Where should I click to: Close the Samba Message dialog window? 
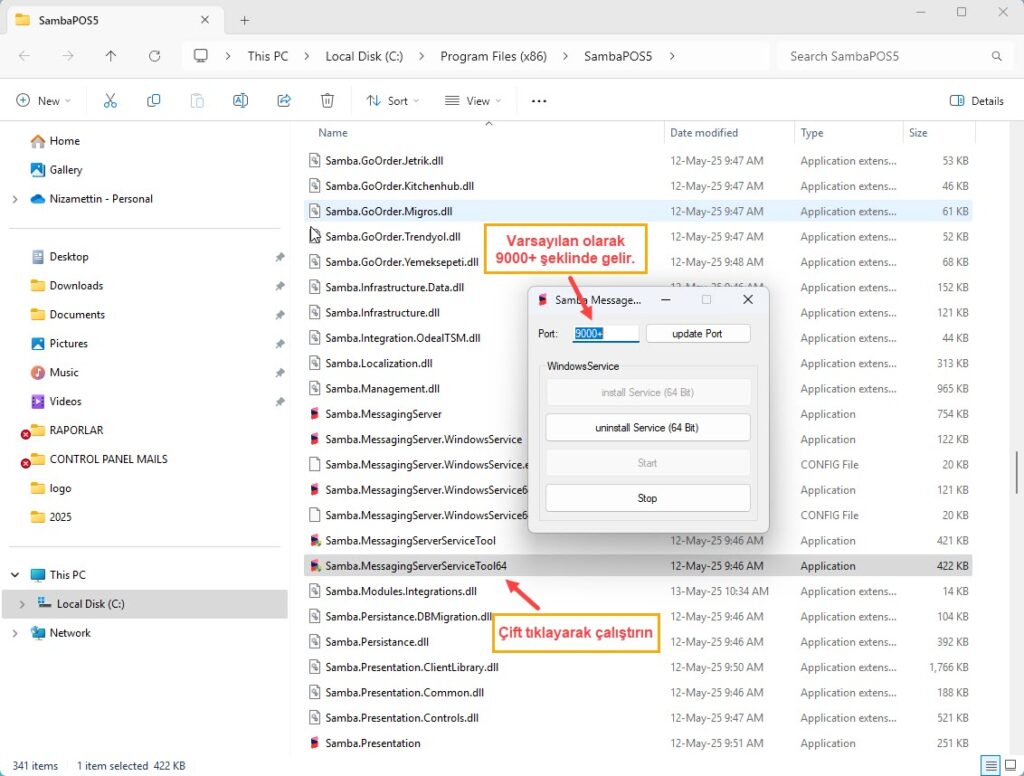pyautogui.click(x=748, y=300)
